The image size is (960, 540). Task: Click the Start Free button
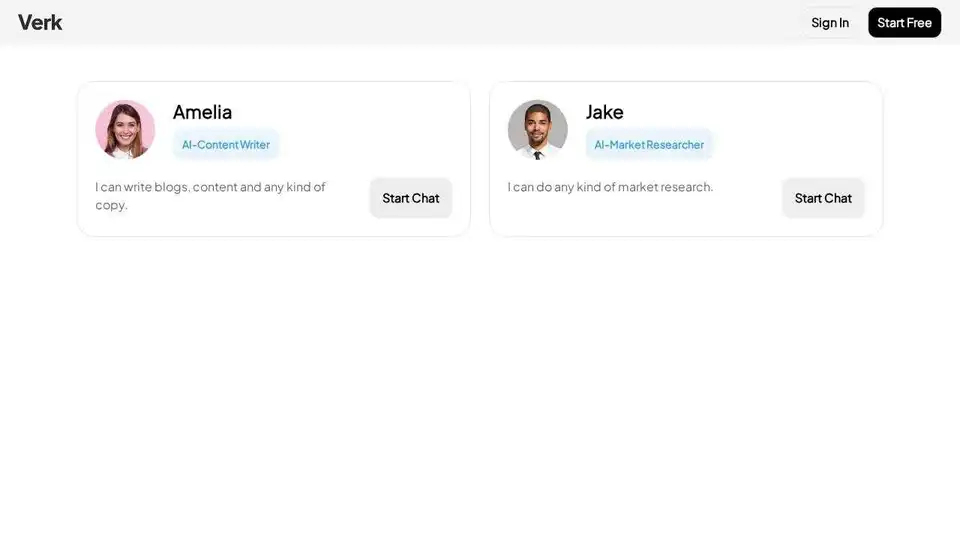(x=904, y=23)
